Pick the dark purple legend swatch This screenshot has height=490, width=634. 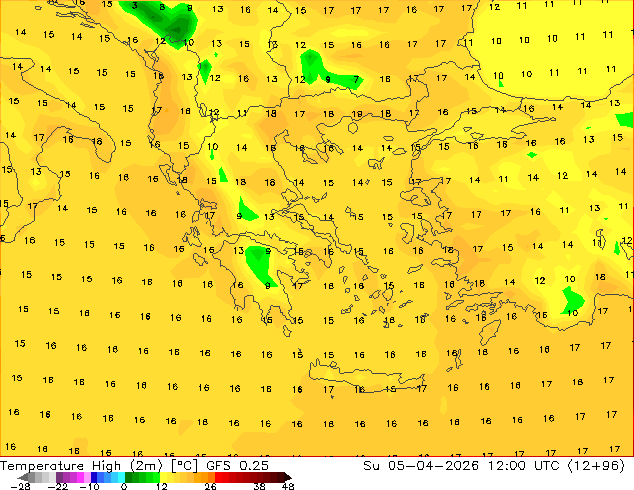pos(59,477)
